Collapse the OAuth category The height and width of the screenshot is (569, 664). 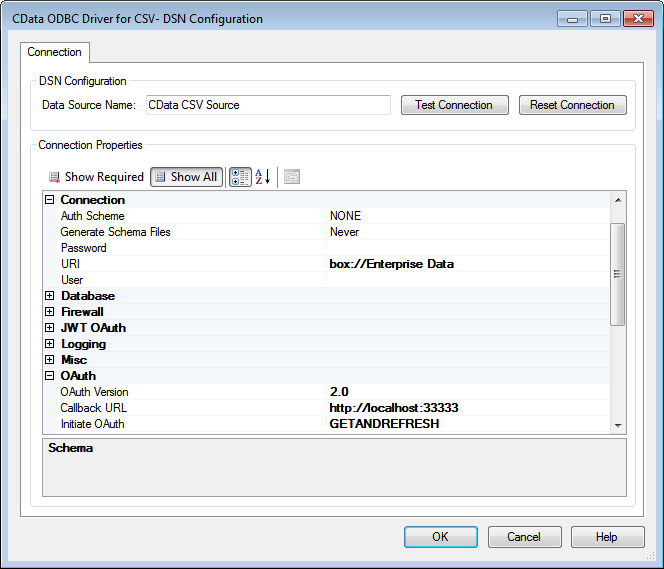pos(50,376)
